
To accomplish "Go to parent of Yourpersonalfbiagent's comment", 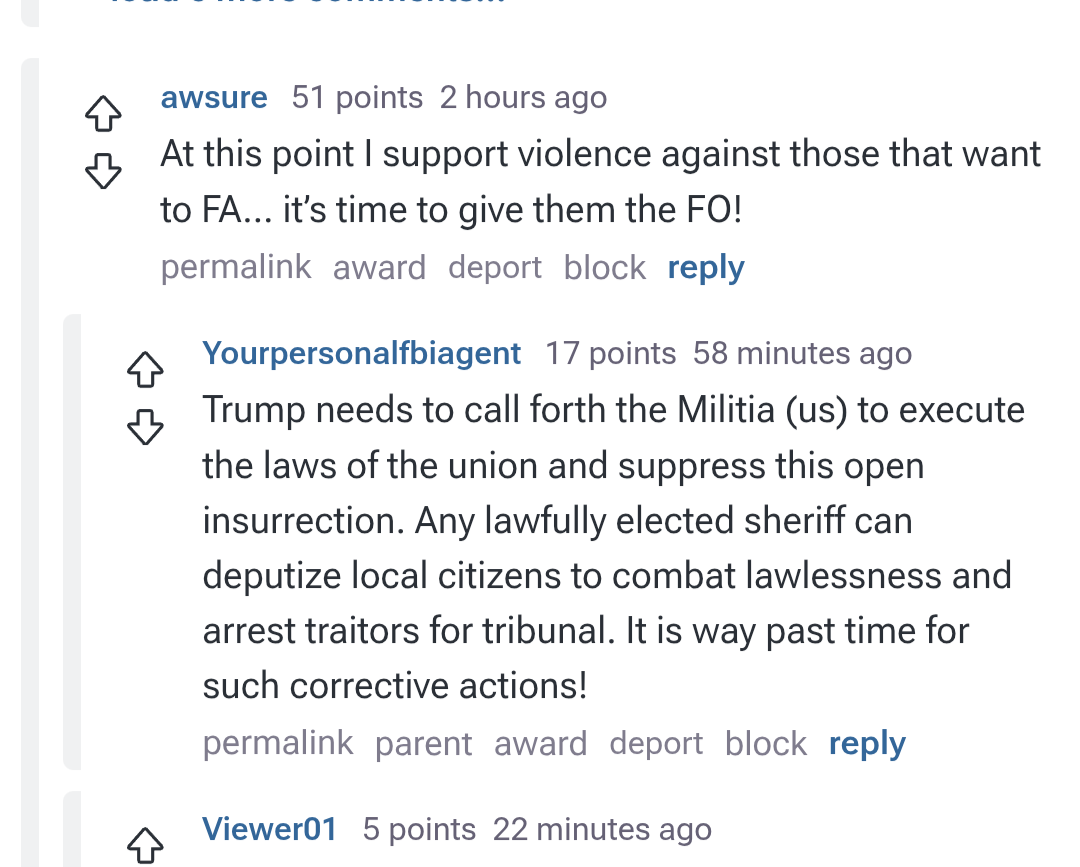I will click(424, 744).
